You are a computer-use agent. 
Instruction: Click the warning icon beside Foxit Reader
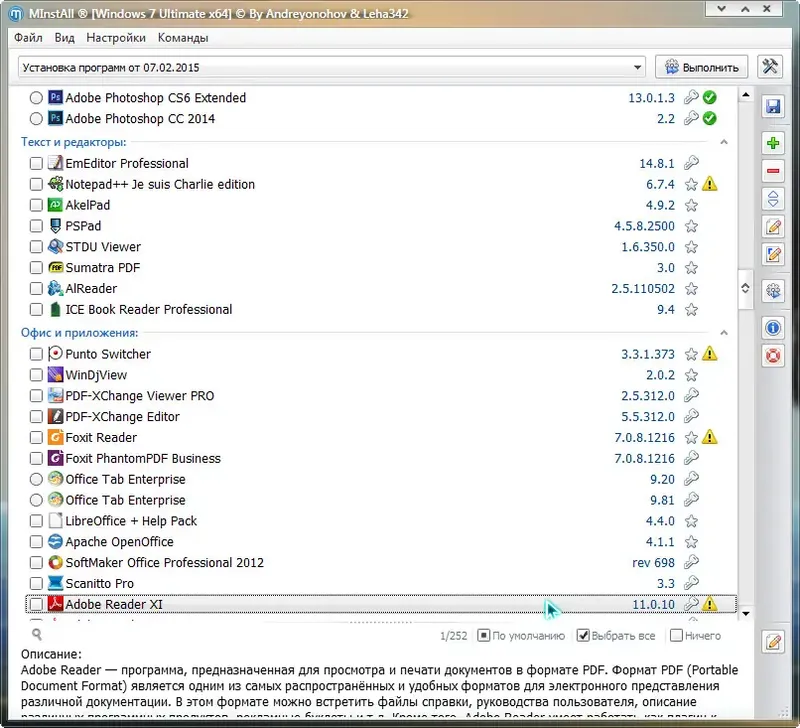(709, 437)
